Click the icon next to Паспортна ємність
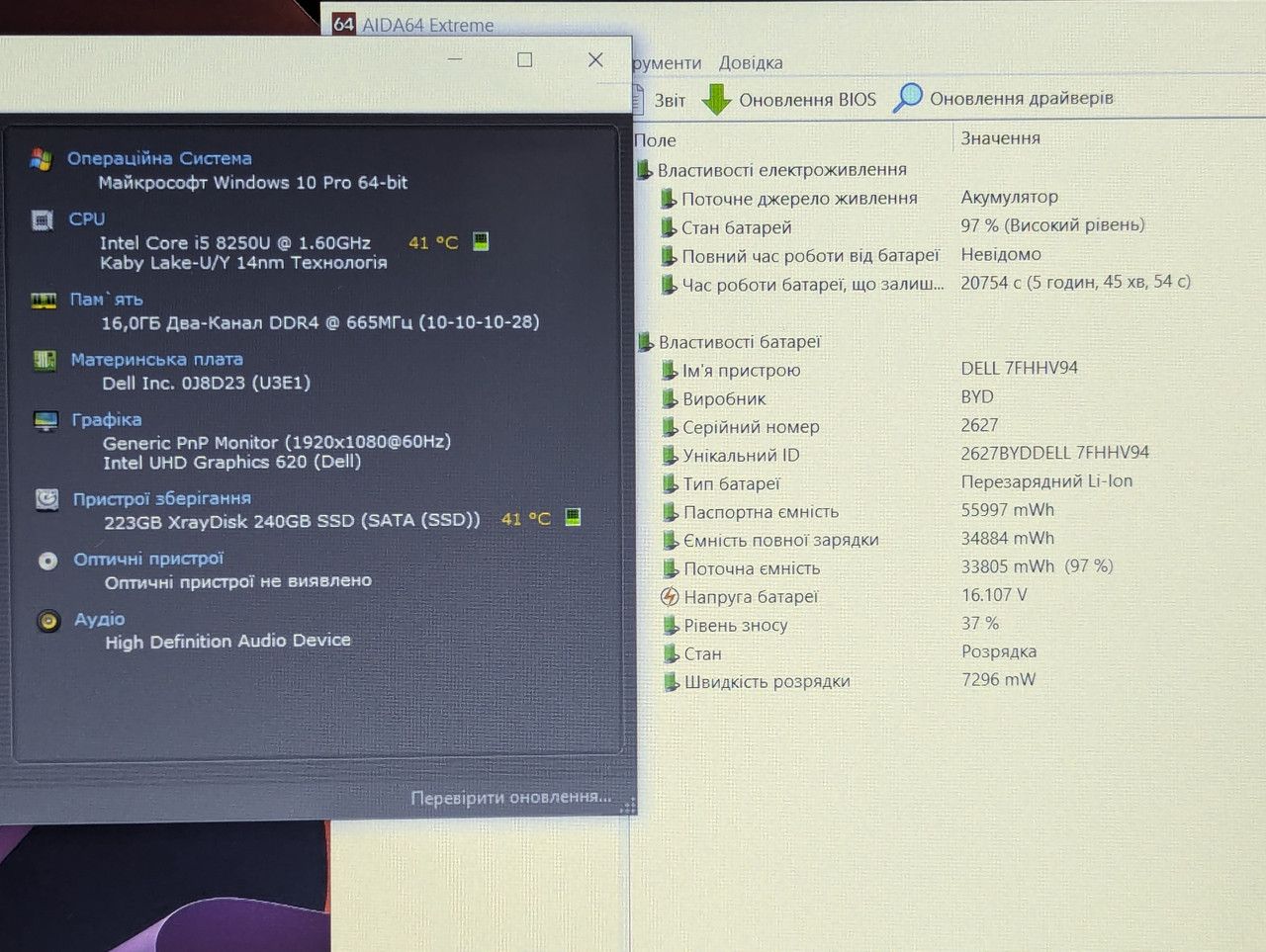The width and height of the screenshot is (1266, 952). click(671, 512)
